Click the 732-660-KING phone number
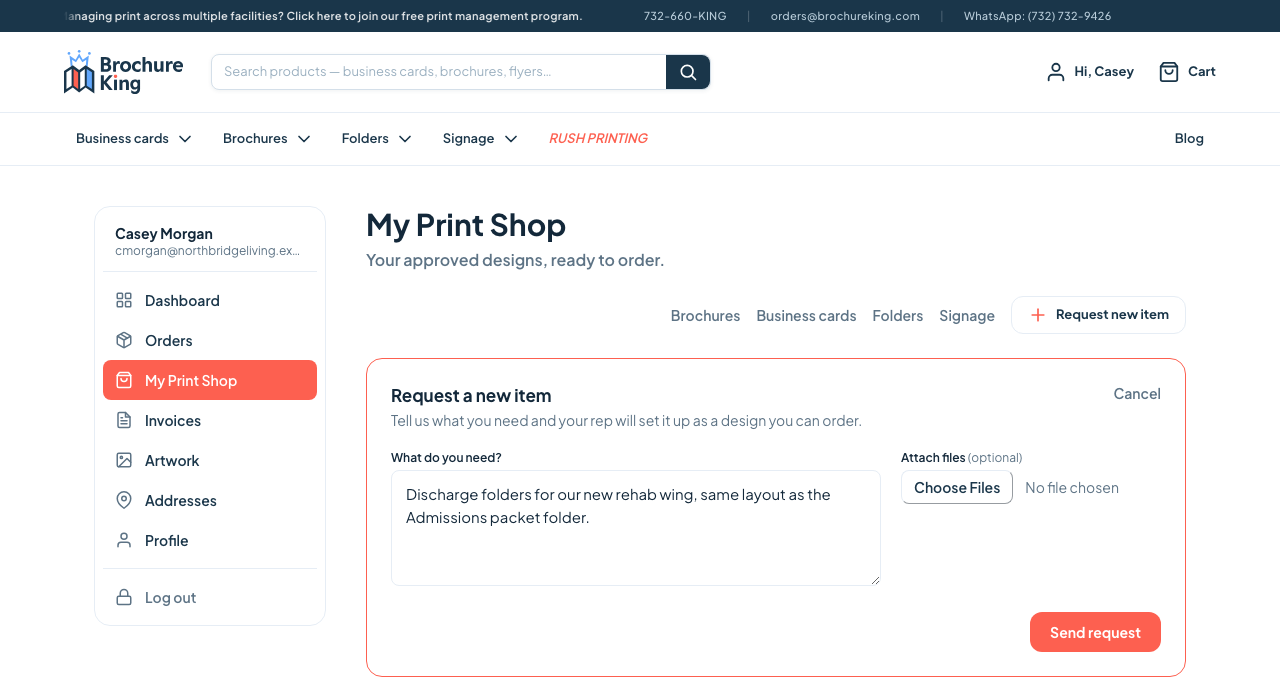 pyautogui.click(x=685, y=16)
